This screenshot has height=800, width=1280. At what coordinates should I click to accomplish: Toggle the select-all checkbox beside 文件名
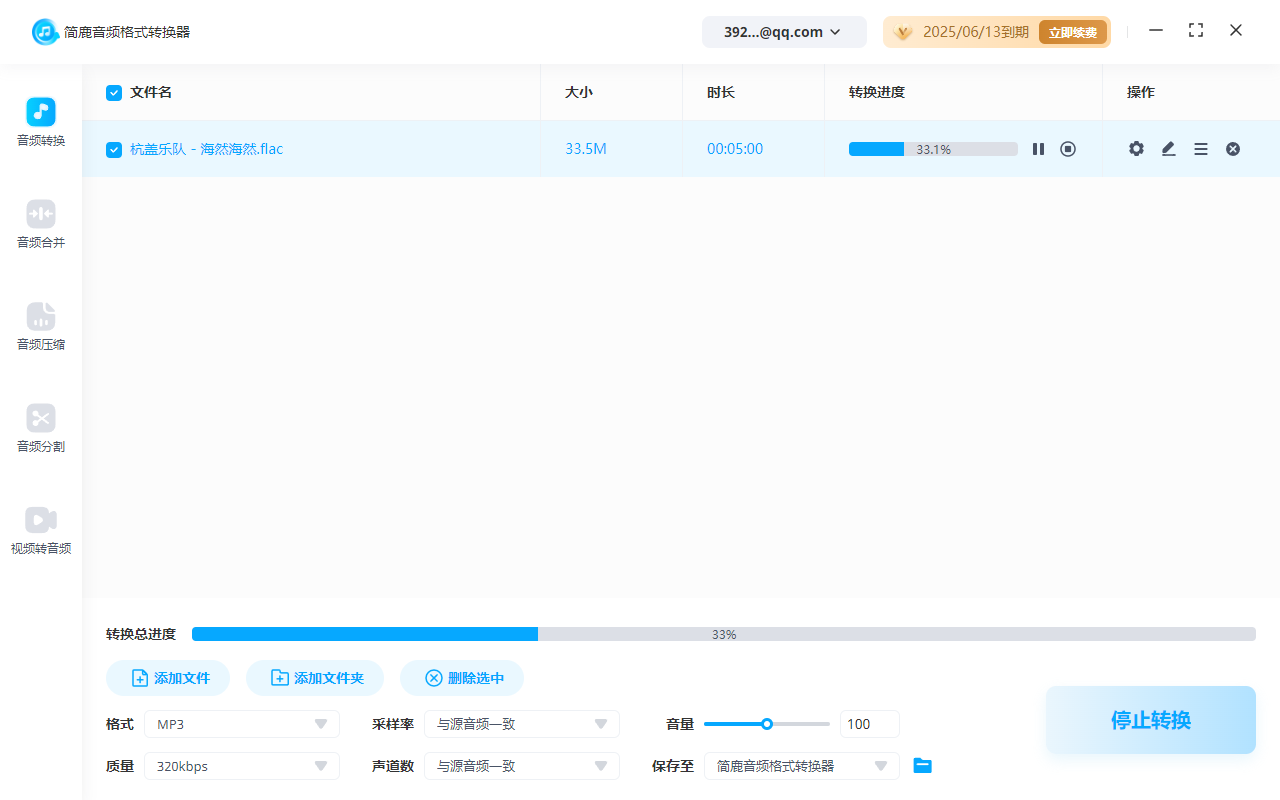114,93
